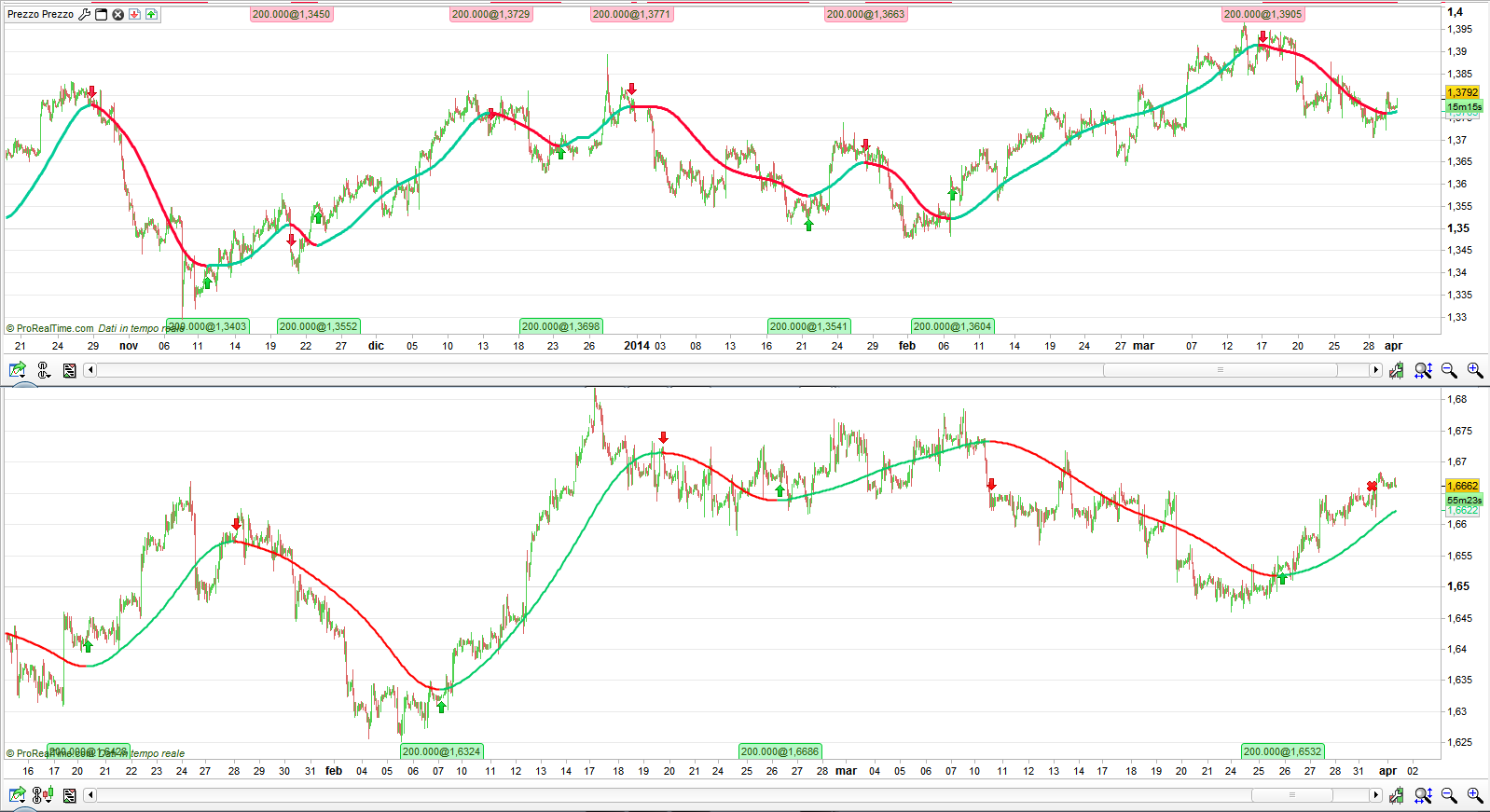The width and height of the screenshot is (1490, 812).
Task: Open upper chart export/share dropdown icon
Action: pyautogui.click(x=17, y=370)
